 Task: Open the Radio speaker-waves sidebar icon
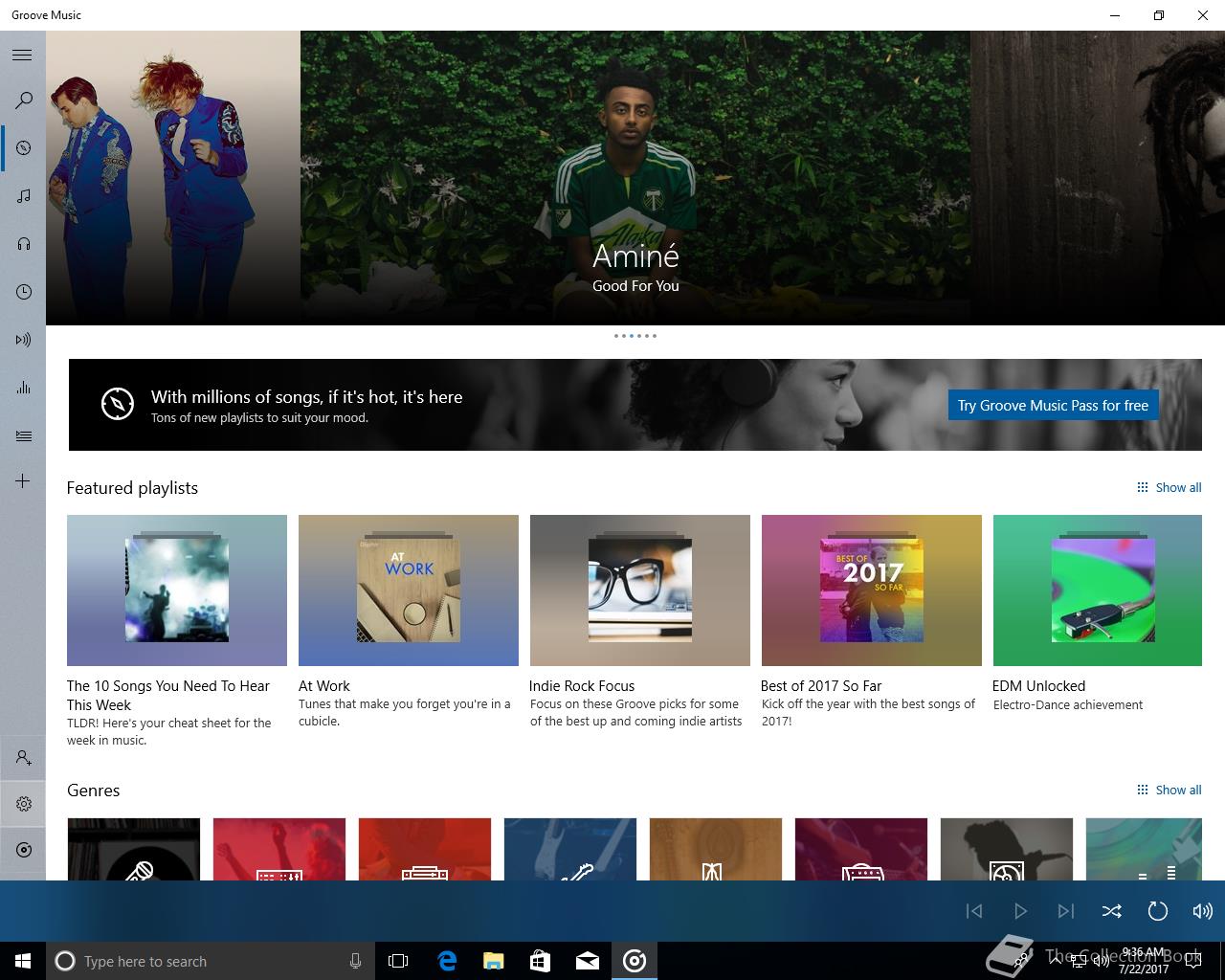point(24,340)
